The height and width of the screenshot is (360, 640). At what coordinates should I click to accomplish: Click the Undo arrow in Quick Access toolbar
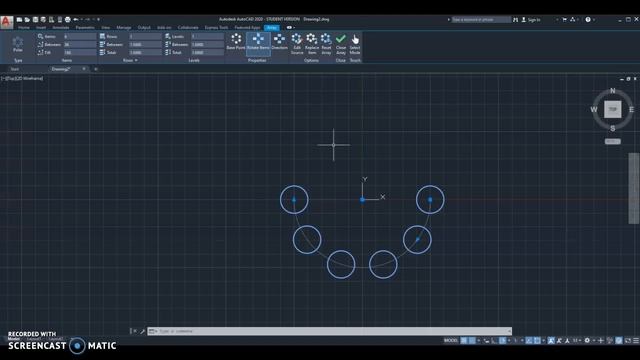click(x=76, y=20)
